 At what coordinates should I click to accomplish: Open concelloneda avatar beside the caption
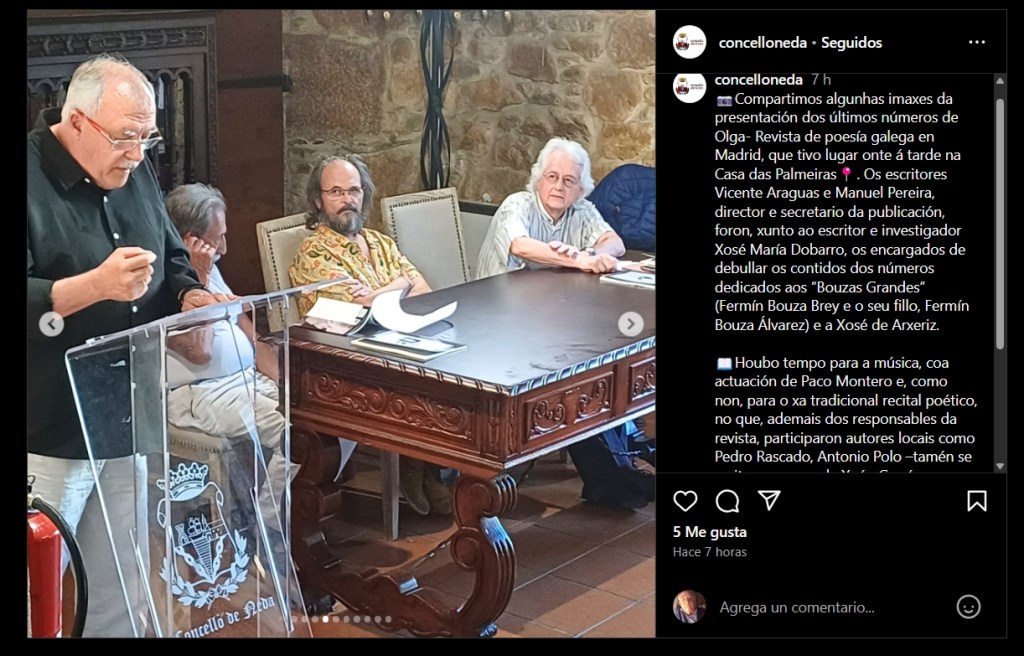690,87
